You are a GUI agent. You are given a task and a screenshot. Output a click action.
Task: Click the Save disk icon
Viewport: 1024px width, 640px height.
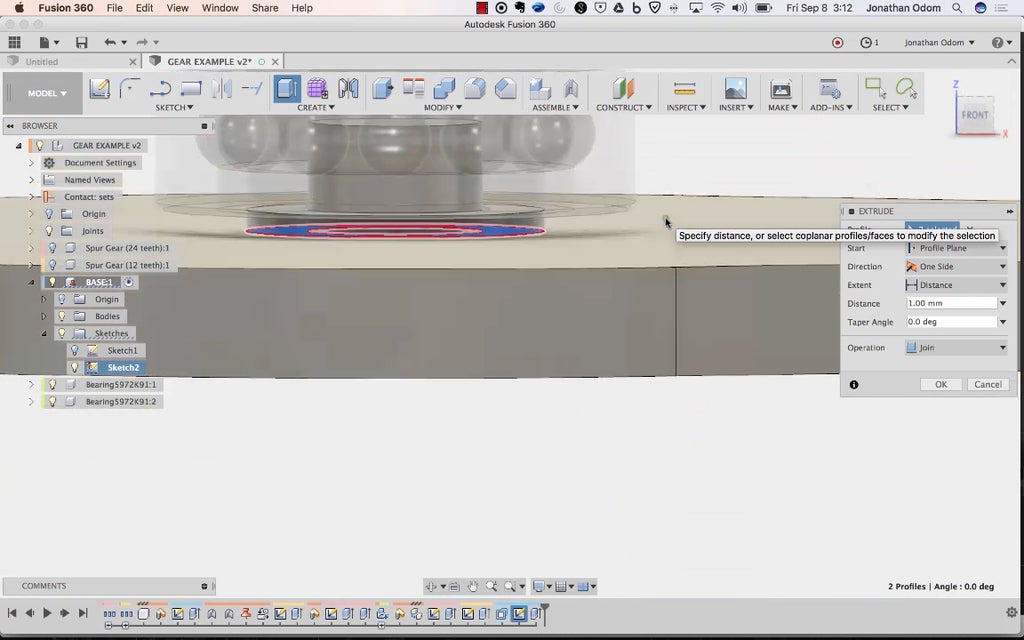(x=82, y=42)
